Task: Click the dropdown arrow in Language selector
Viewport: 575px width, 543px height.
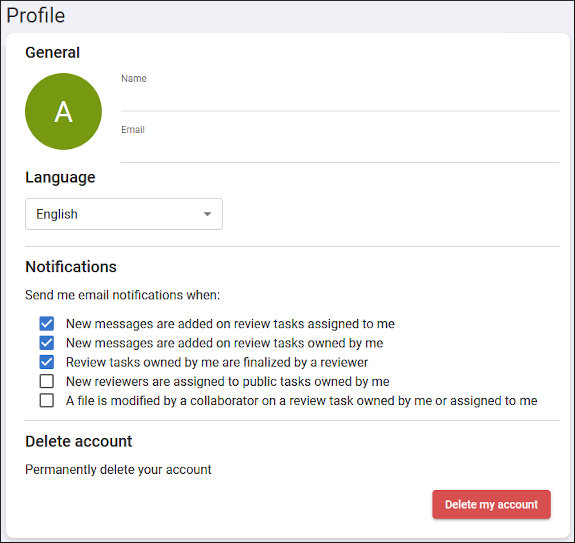Action: 207,214
